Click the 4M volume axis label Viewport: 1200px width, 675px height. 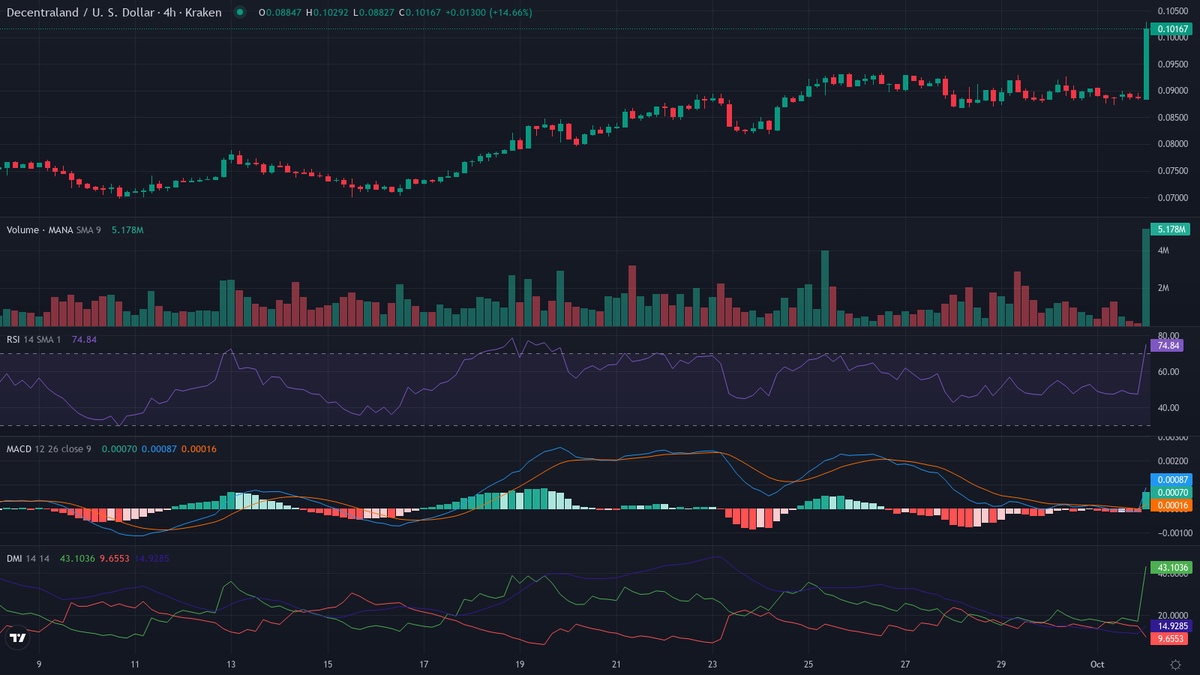(x=1164, y=251)
